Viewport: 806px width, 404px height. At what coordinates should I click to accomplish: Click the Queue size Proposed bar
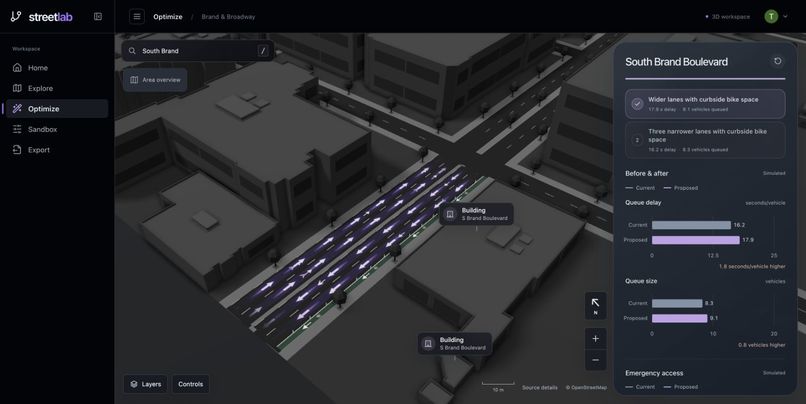[x=680, y=318]
